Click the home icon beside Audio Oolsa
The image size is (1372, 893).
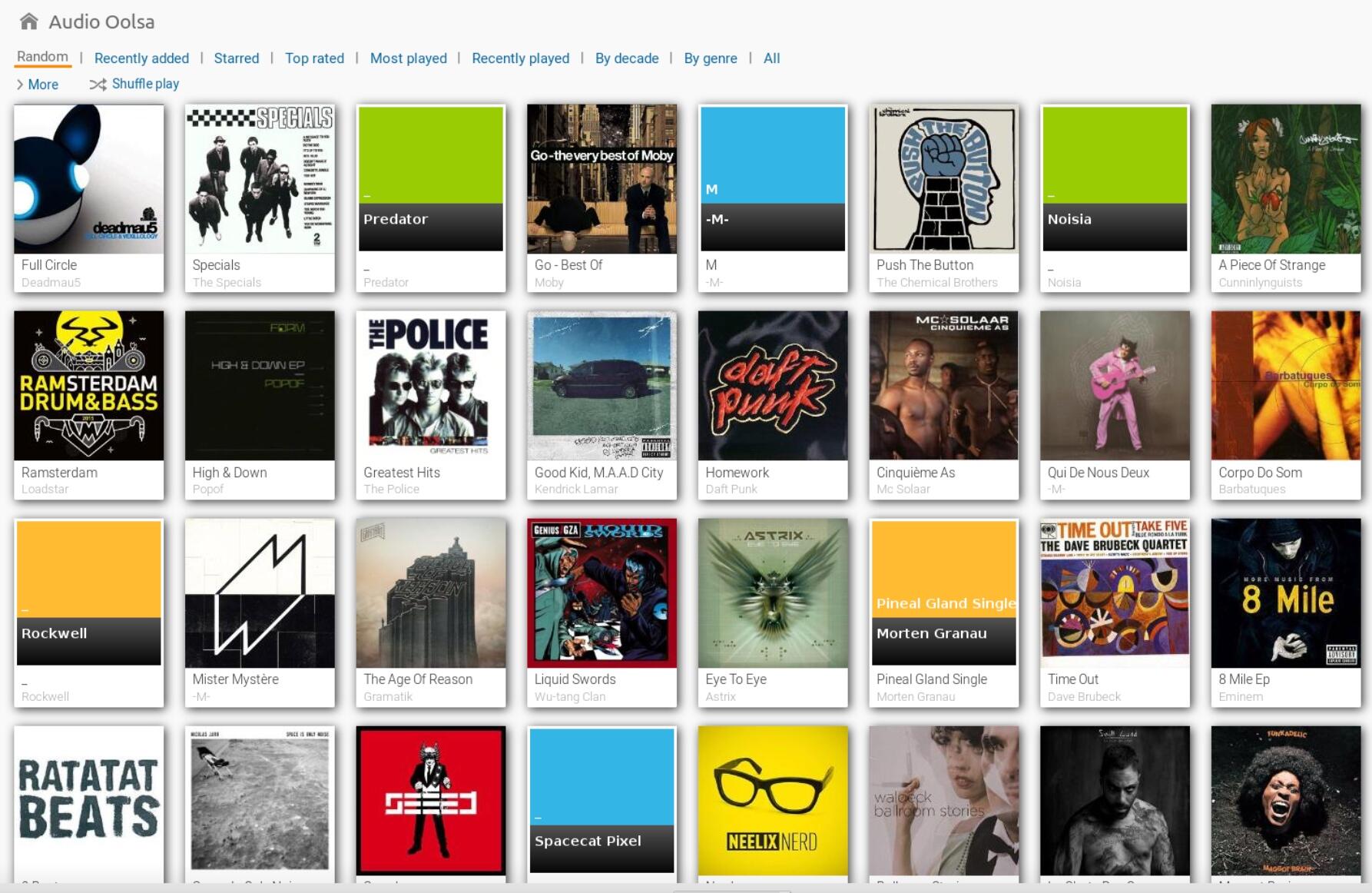29,22
